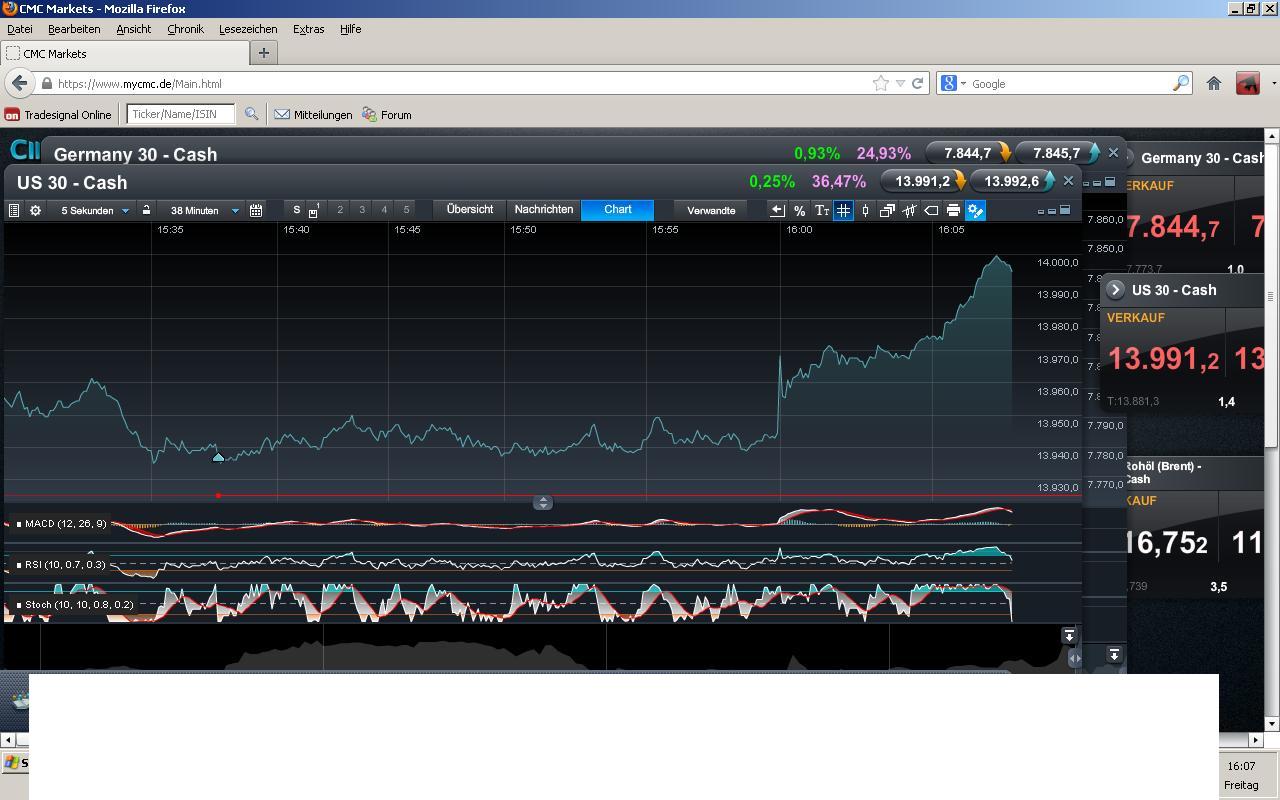Click the Germany 30 7.844,7 sell tile
This screenshot has height=800, width=1280.
(x=1173, y=227)
